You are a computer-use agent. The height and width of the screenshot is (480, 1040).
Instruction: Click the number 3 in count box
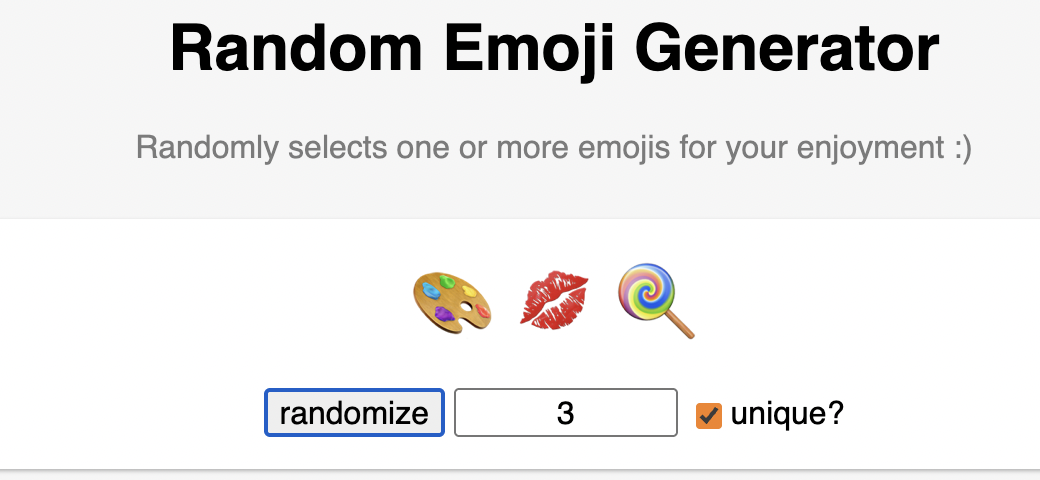[x=566, y=413]
